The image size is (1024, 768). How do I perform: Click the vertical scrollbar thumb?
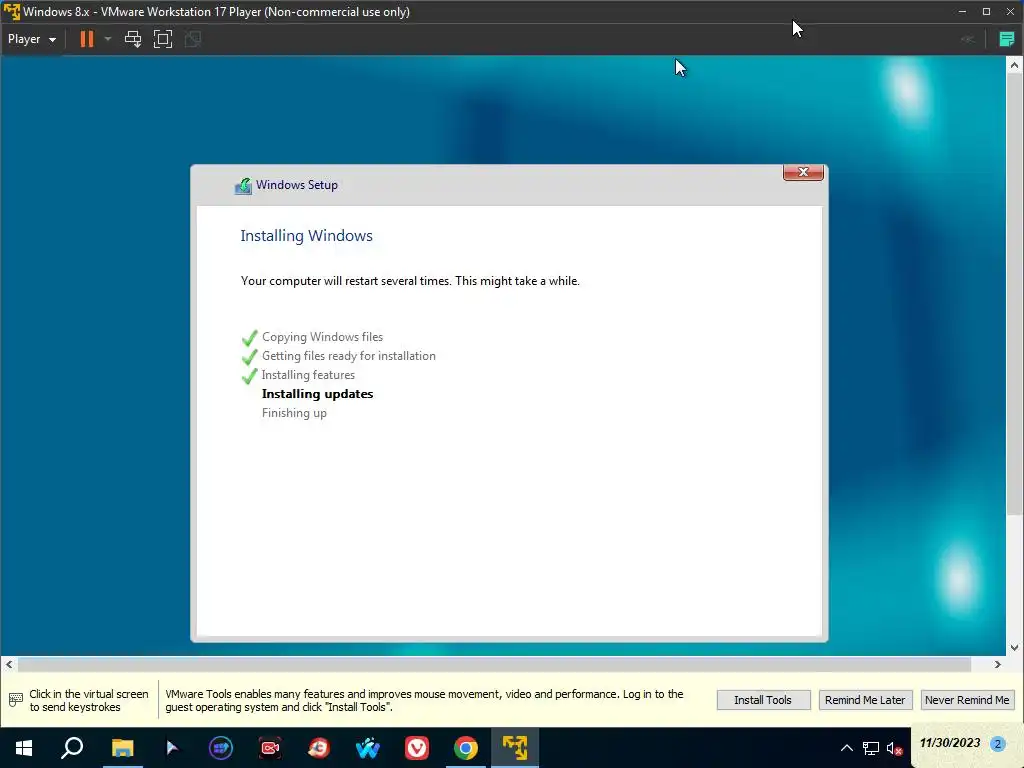[1014, 293]
